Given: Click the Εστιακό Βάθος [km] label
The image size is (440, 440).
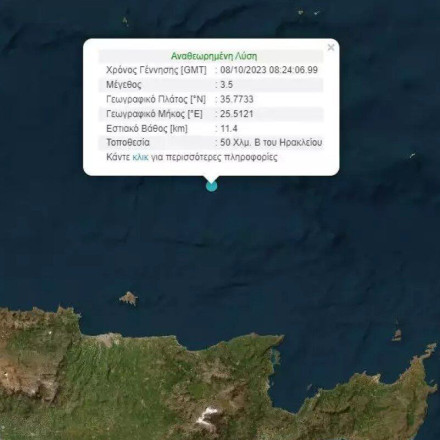Looking at the screenshot, I should click(147, 129).
